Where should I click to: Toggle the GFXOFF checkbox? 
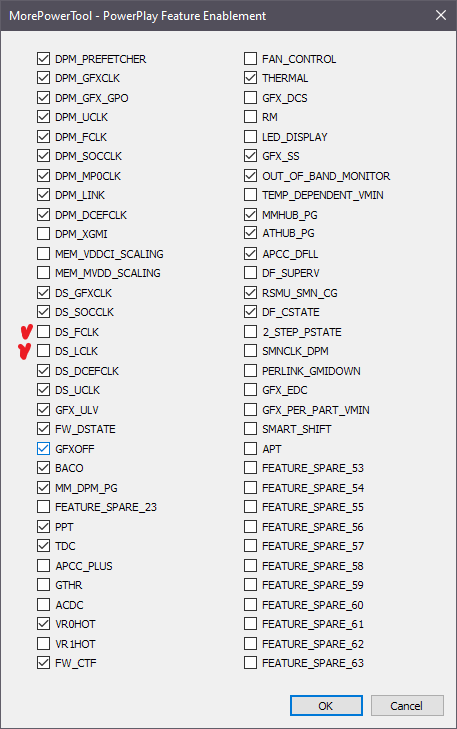[x=43, y=449]
